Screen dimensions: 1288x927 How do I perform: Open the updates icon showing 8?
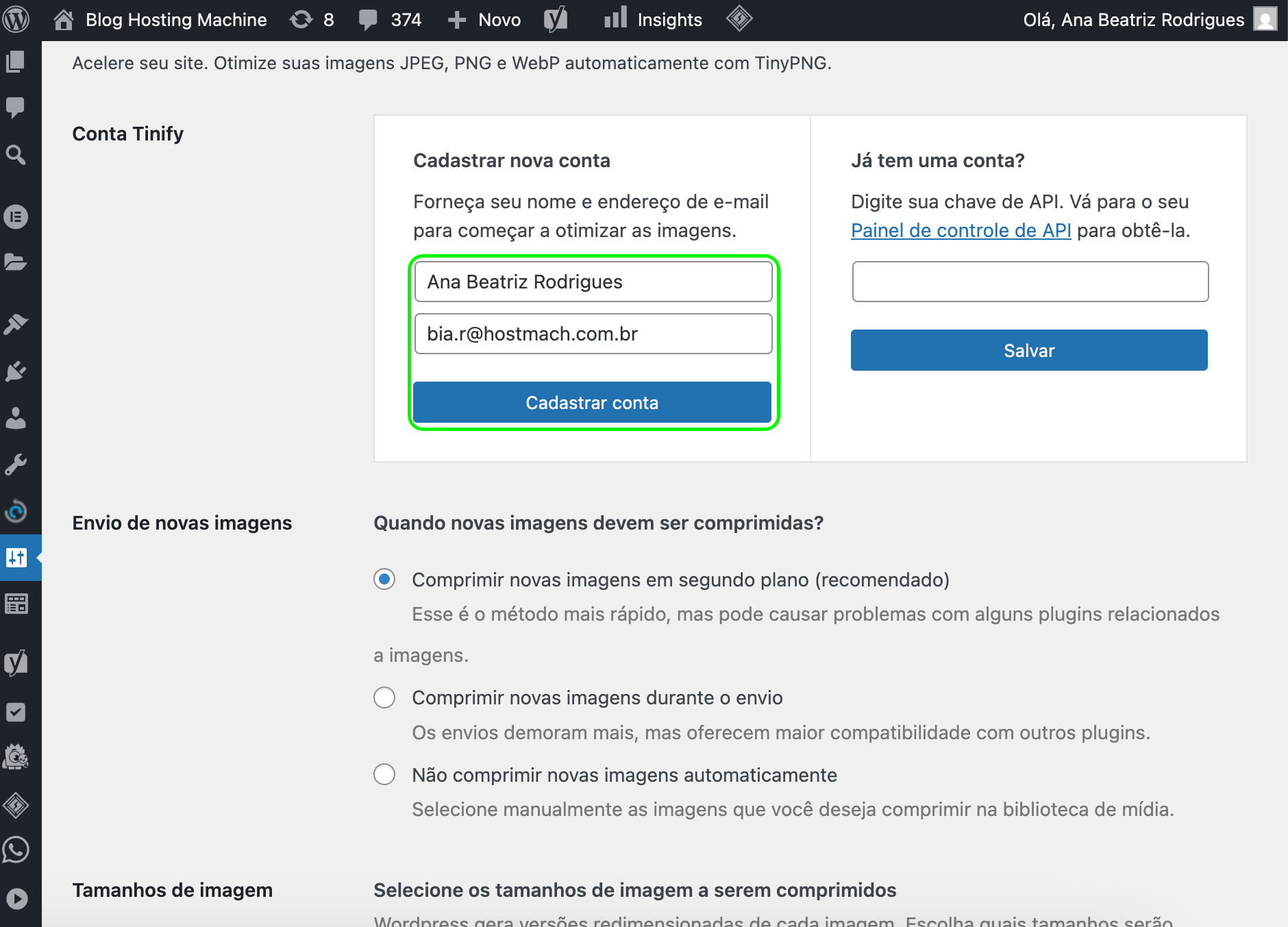pos(312,20)
